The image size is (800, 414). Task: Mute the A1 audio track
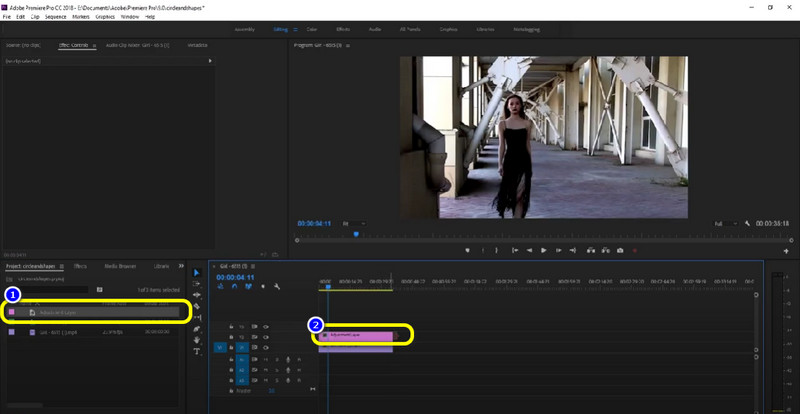click(x=266, y=359)
